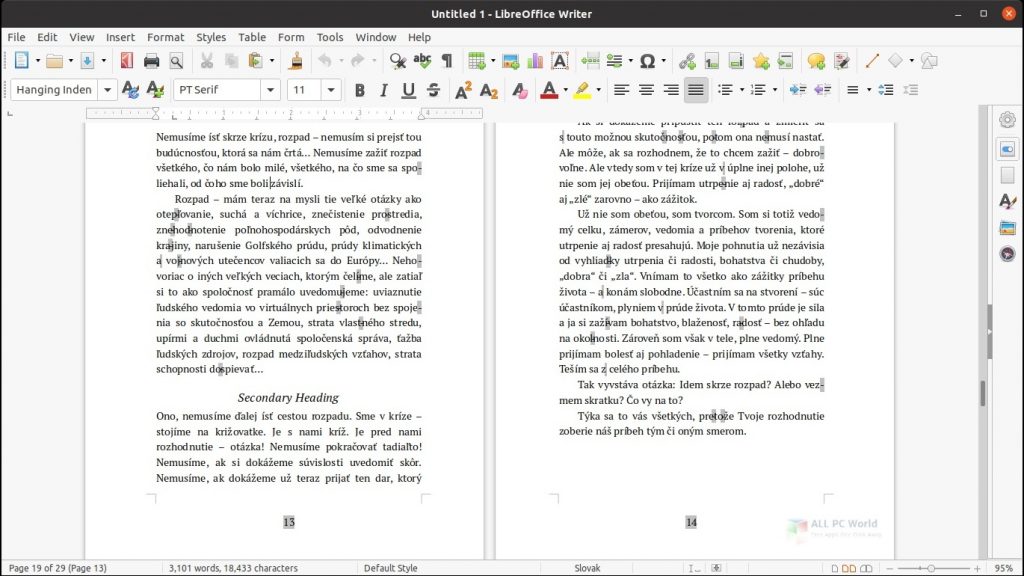The width and height of the screenshot is (1024, 576).
Task: Open the numbered list style dropdown arrow
Action: click(x=775, y=90)
